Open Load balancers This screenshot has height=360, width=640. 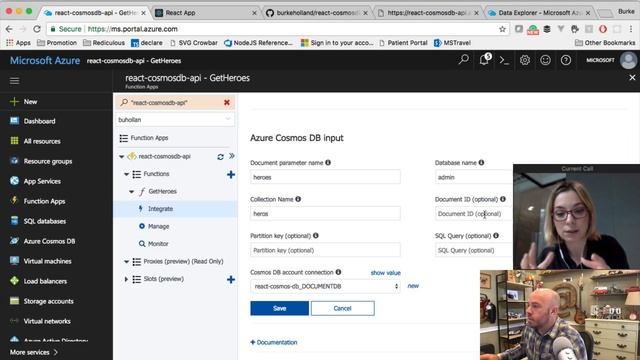click(38, 281)
